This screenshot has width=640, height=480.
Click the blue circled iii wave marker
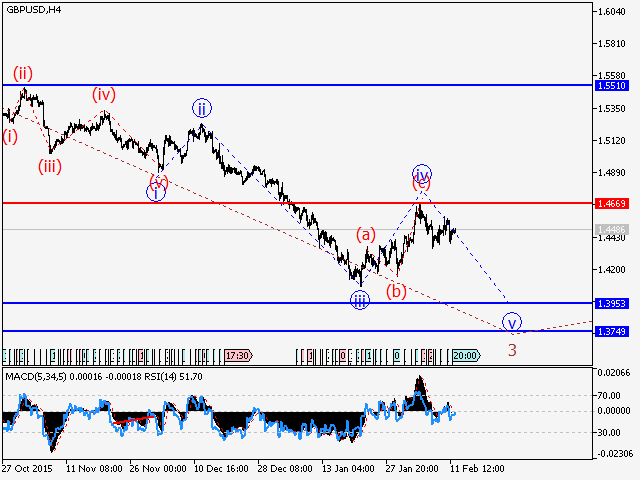360,300
